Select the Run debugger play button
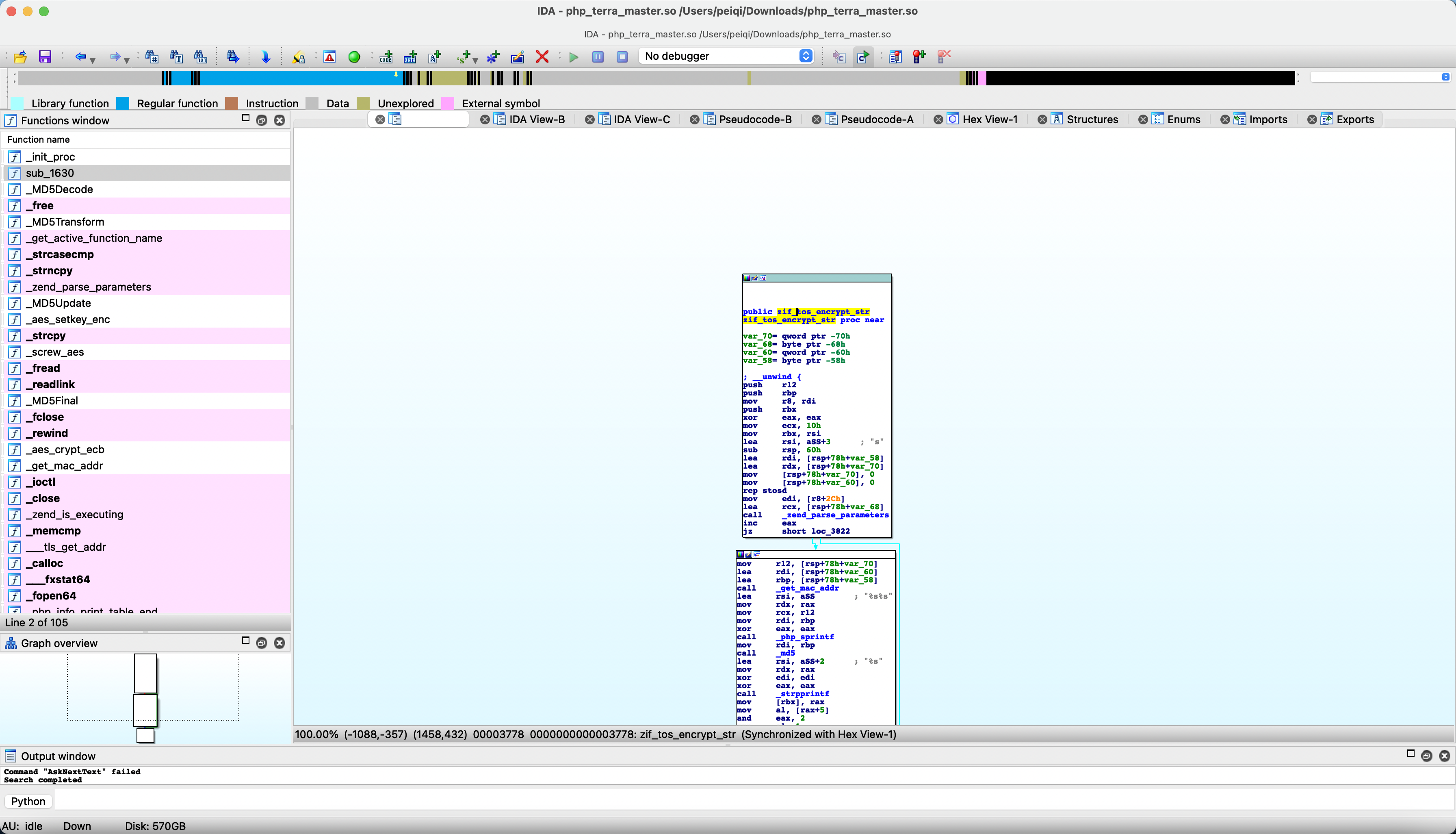Viewport: 1456px width, 834px height. click(573, 56)
